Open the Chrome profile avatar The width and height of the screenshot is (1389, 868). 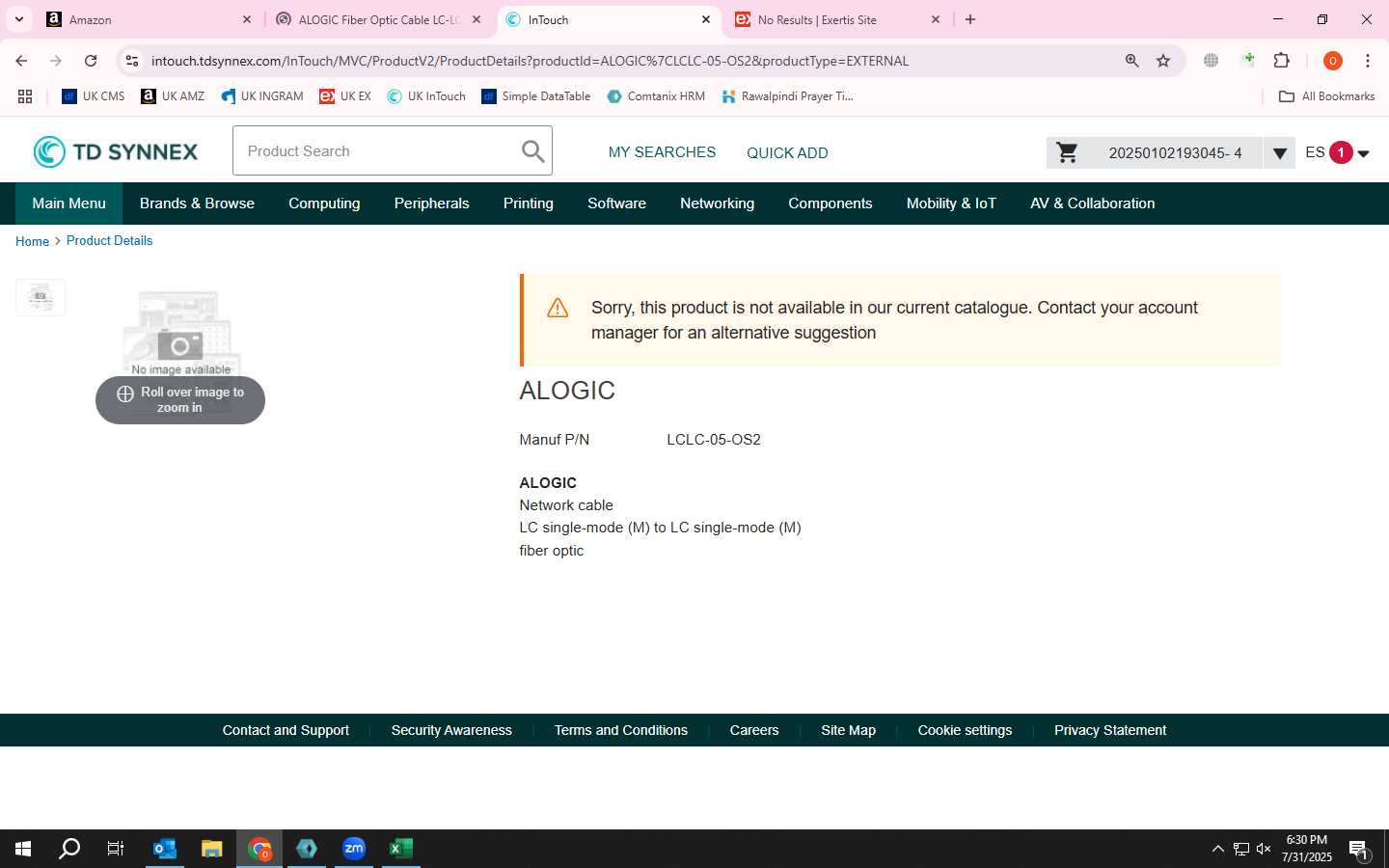point(1333,61)
